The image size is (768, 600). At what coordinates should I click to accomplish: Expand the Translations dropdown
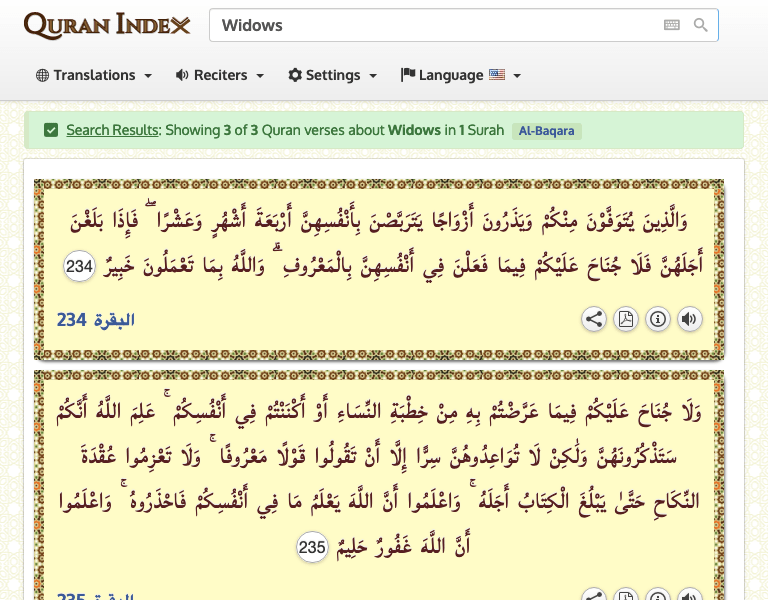pos(93,75)
